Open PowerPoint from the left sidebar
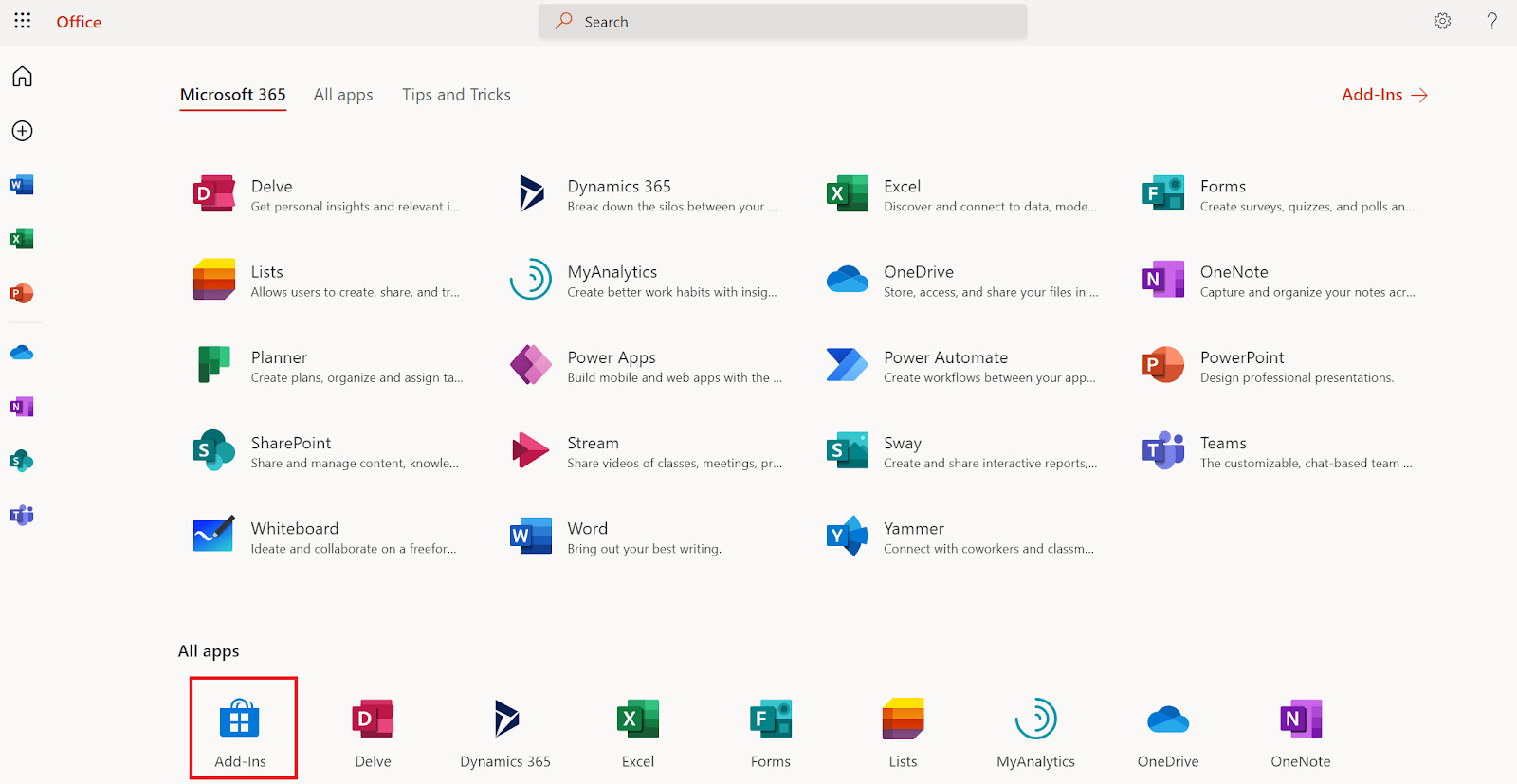The height and width of the screenshot is (784, 1517). [22, 293]
